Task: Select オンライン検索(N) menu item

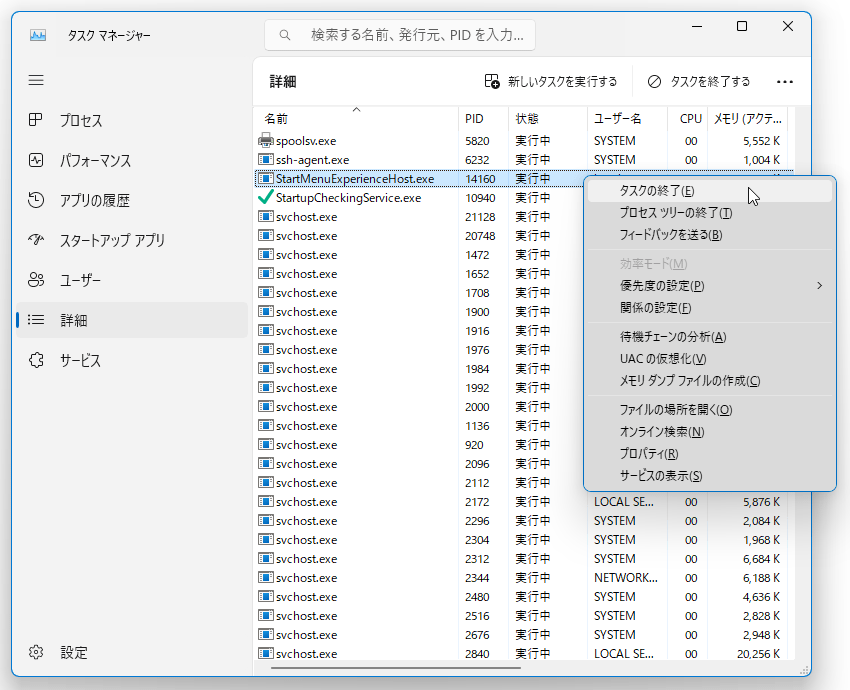Action: pyautogui.click(x=710, y=432)
